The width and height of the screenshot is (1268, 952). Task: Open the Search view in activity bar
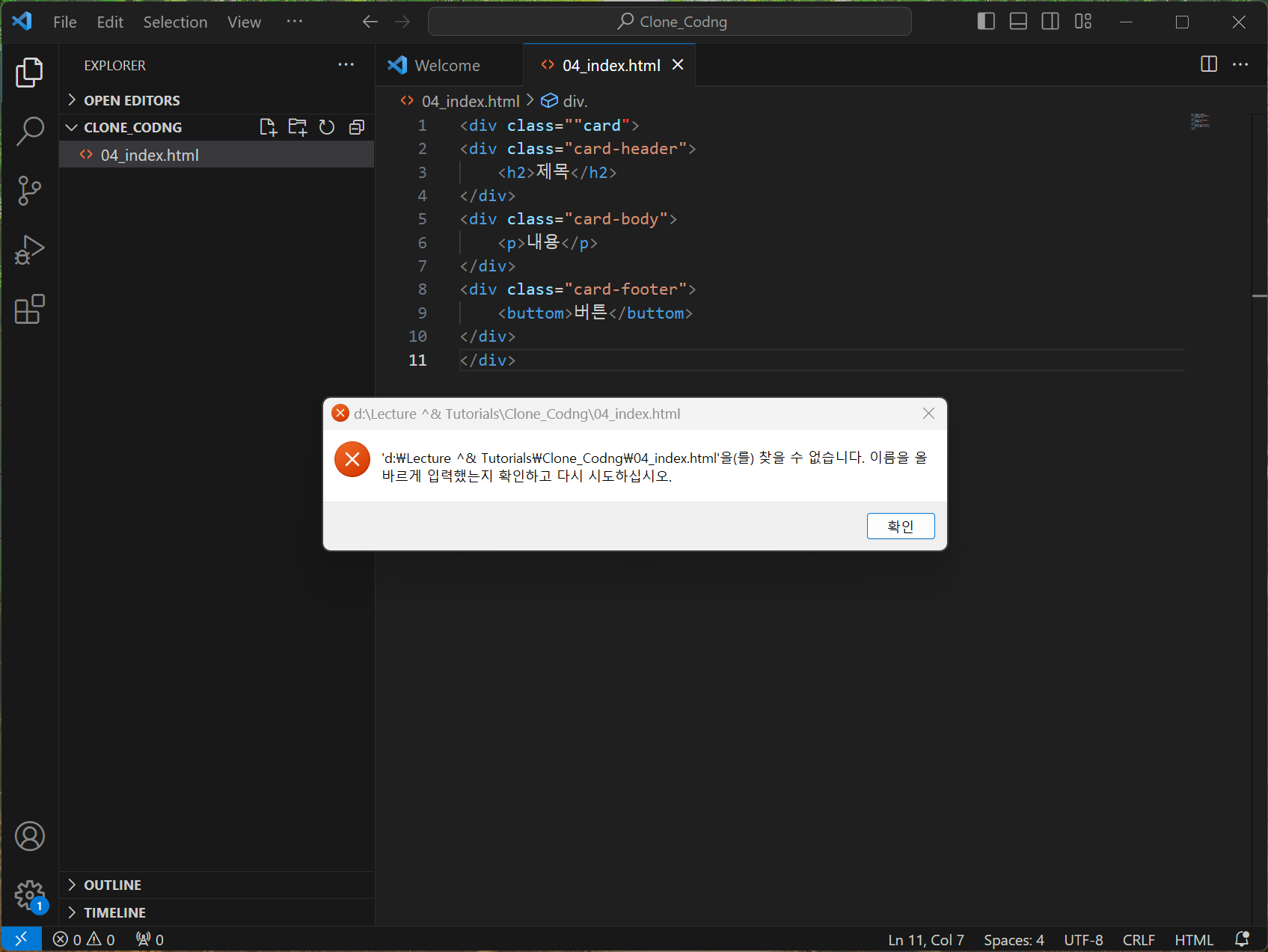[29, 131]
